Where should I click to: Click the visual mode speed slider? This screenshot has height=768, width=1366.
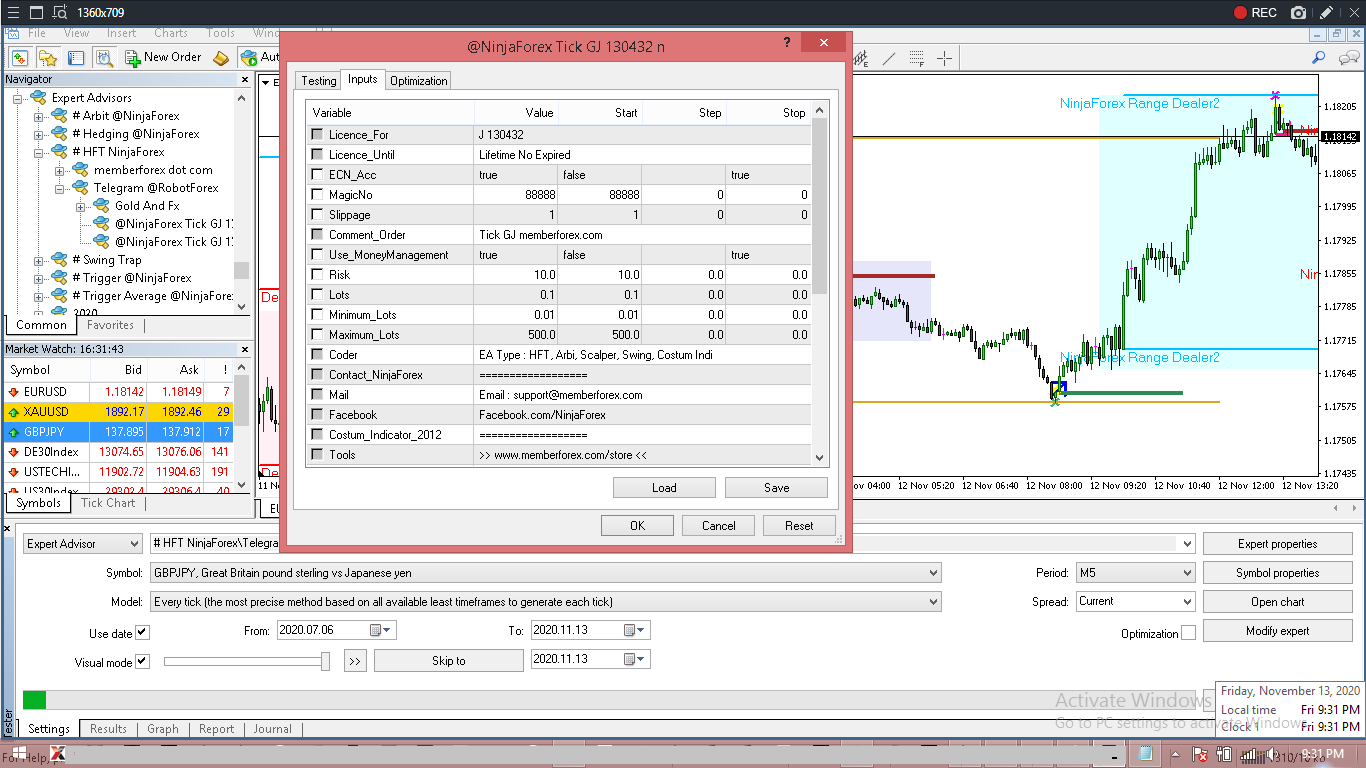tap(245, 661)
